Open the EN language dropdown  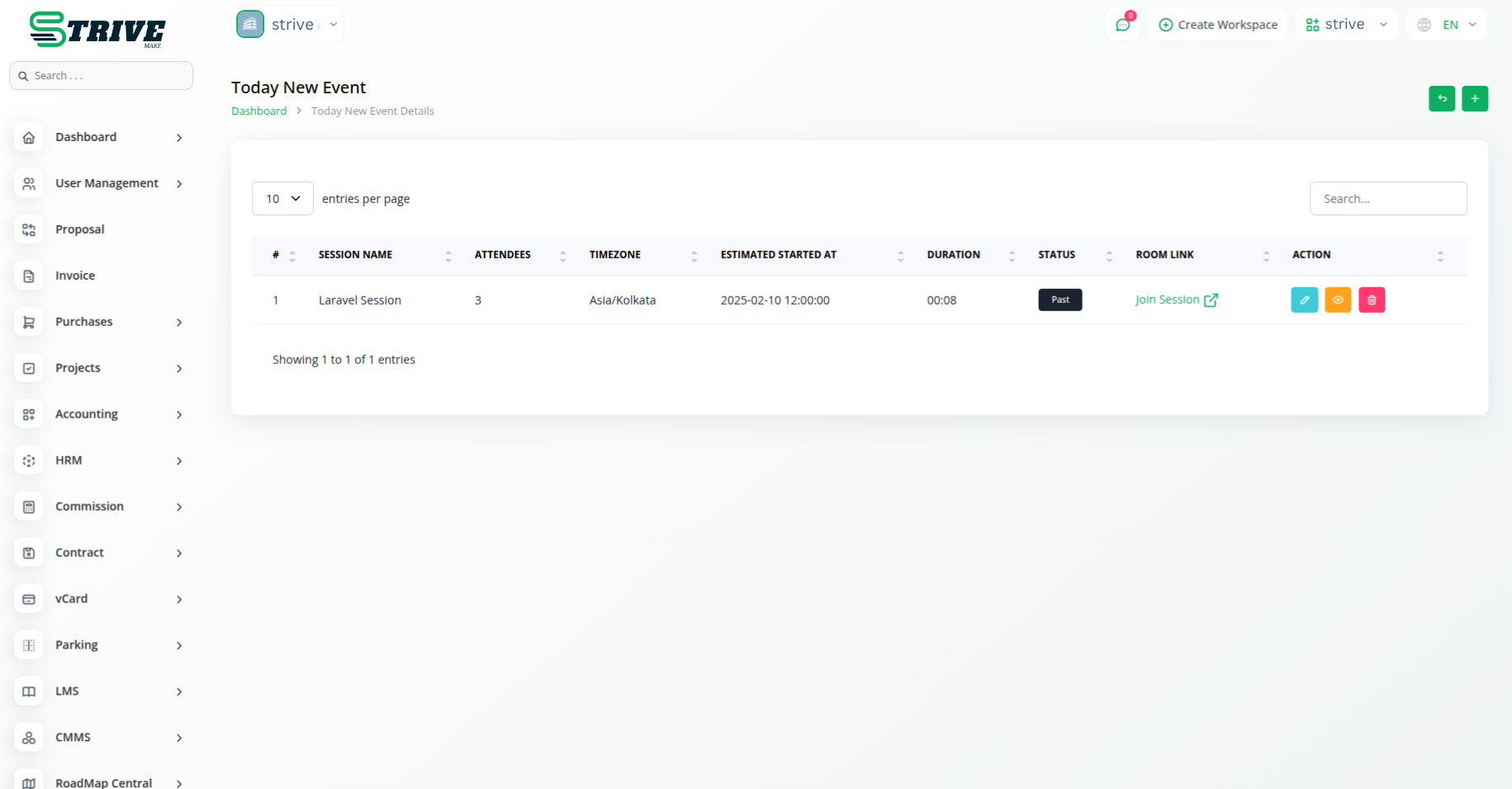1447,25
